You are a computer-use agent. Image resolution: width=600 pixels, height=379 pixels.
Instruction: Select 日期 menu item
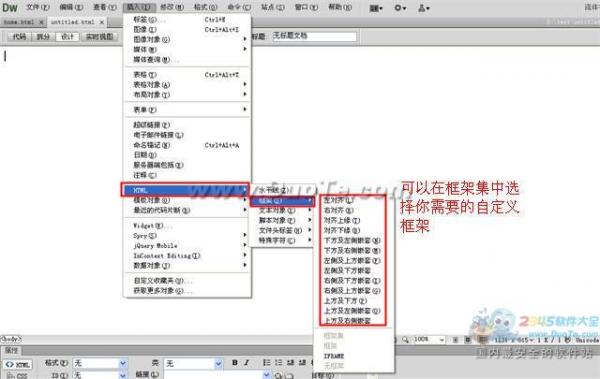(188, 155)
